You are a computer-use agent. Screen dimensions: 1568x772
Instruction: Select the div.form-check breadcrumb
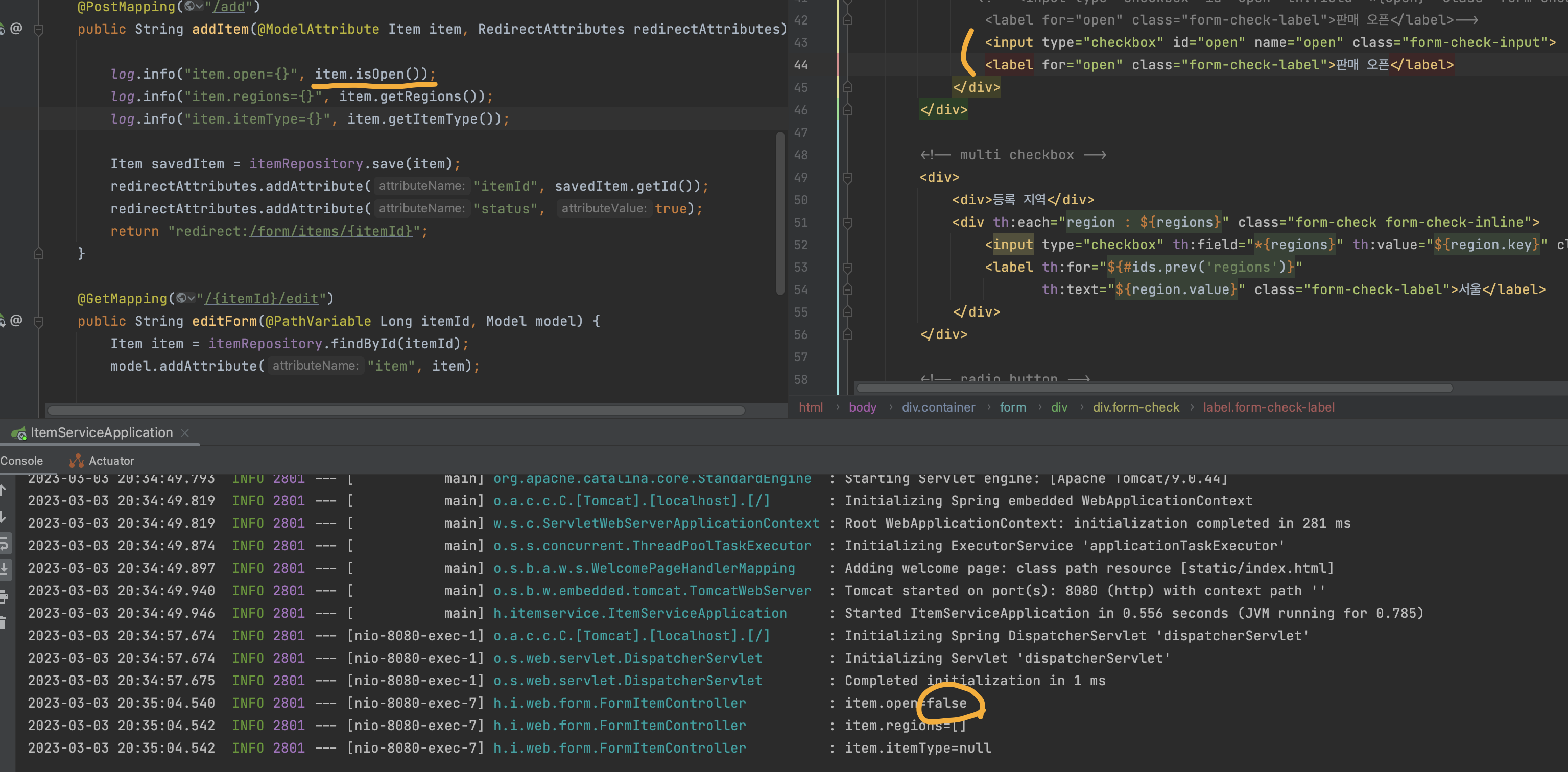[1136, 407]
